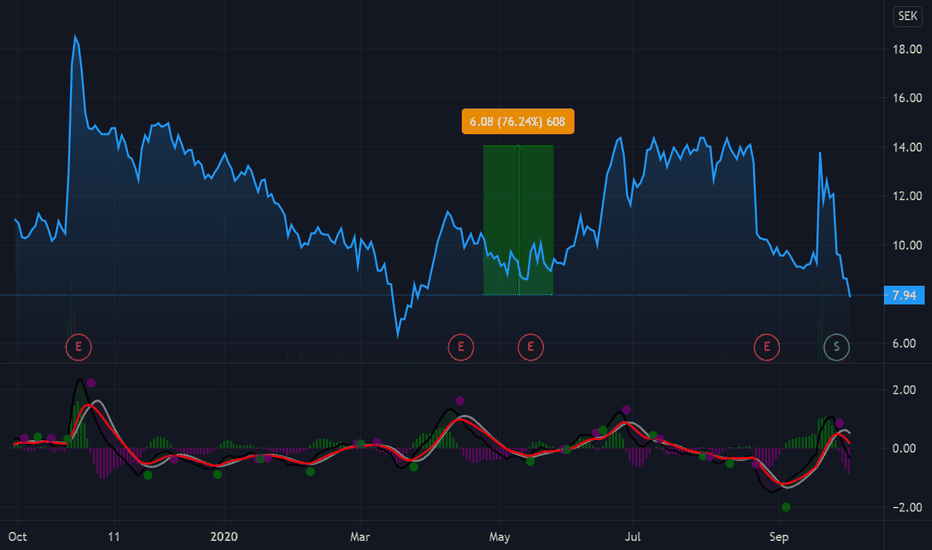
Task: Click the 6.00 price axis label
Action: coord(904,344)
